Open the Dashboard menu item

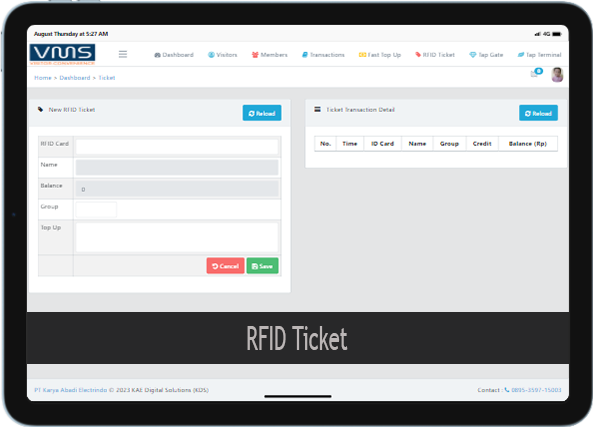(x=174, y=55)
